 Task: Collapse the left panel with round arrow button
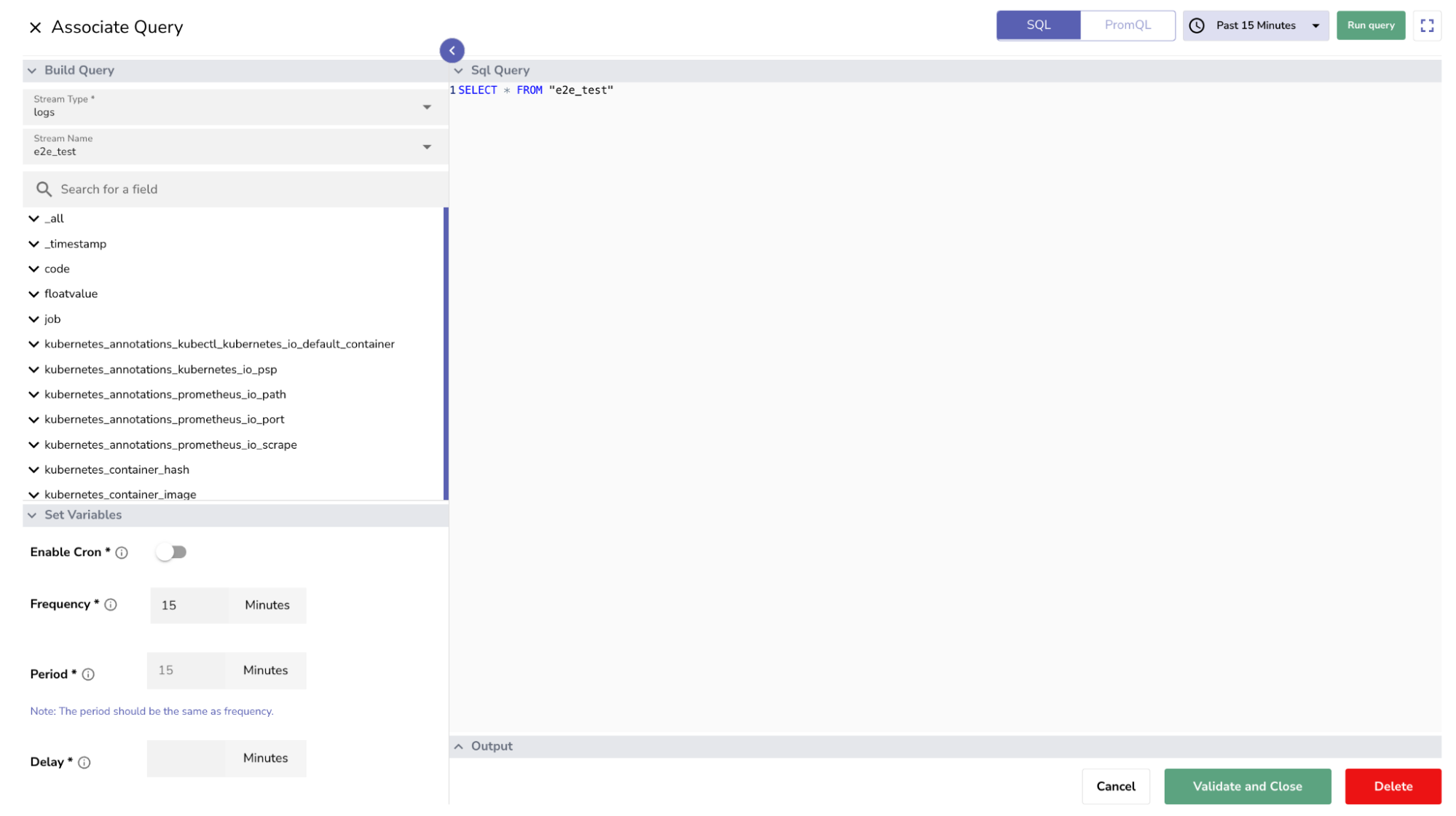point(452,50)
